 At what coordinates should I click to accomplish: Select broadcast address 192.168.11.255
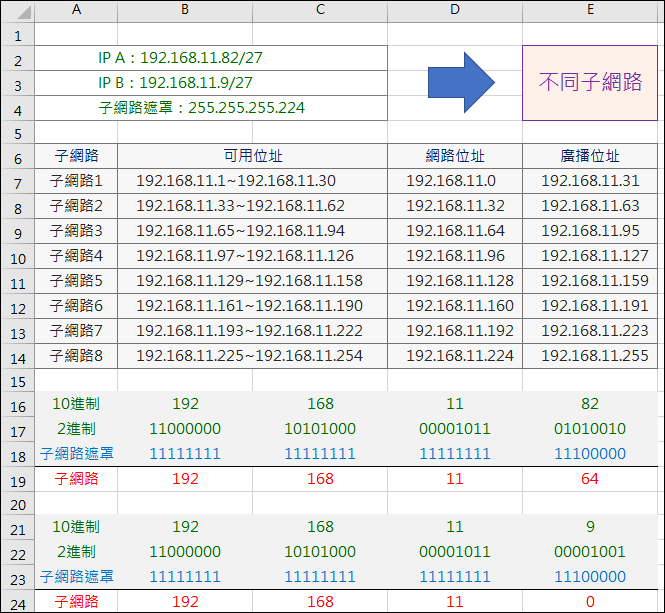click(x=590, y=356)
